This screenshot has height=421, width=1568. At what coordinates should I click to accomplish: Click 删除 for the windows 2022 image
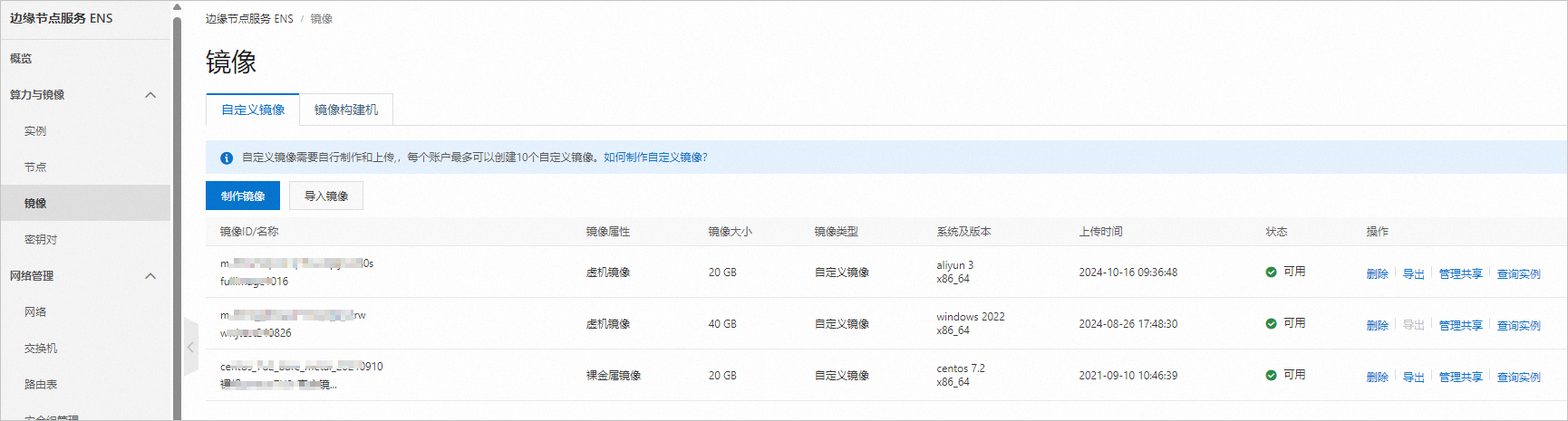pyautogui.click(x=1378, y=325)
